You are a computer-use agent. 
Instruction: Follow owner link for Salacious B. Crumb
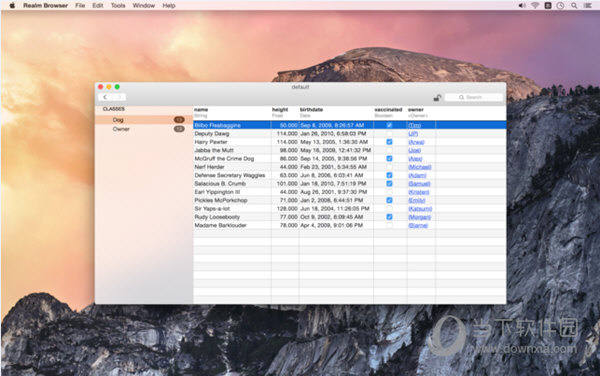tap(419, 184)
